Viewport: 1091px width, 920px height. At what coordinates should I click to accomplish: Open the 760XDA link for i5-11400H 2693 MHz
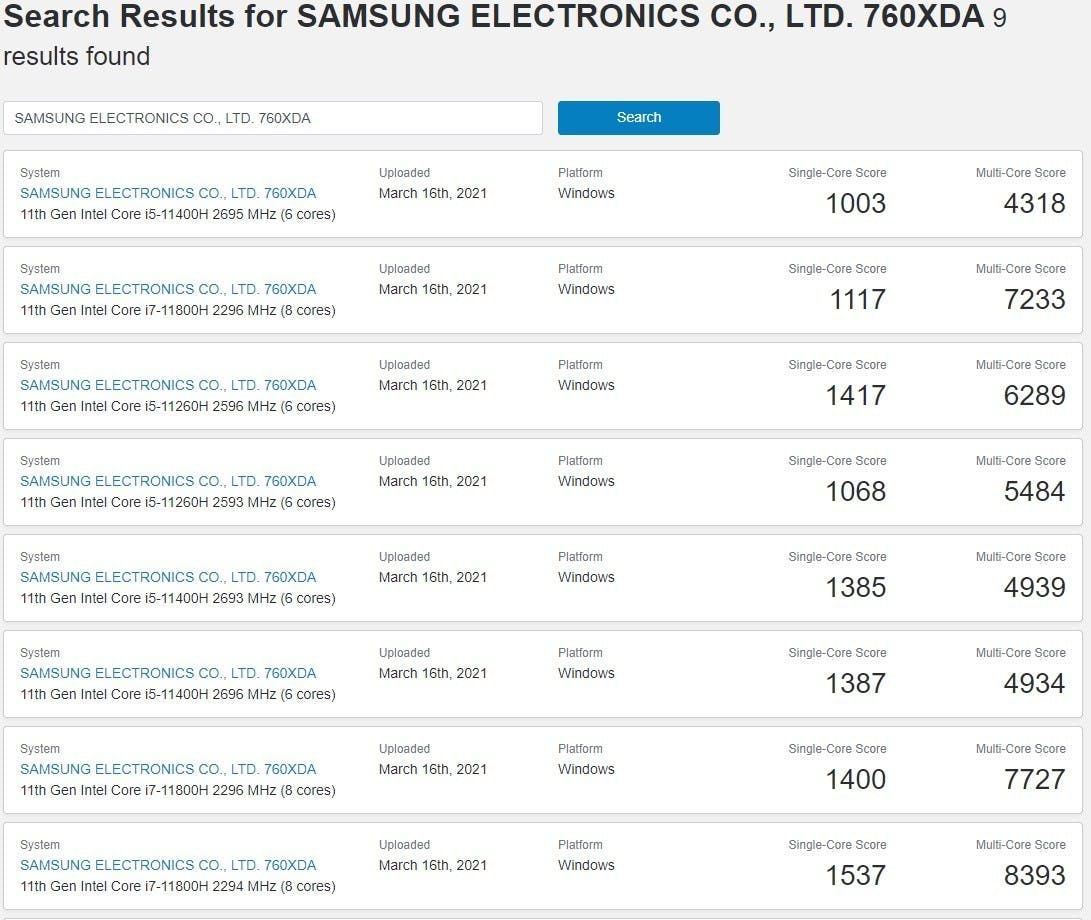(x=168, y=577)
